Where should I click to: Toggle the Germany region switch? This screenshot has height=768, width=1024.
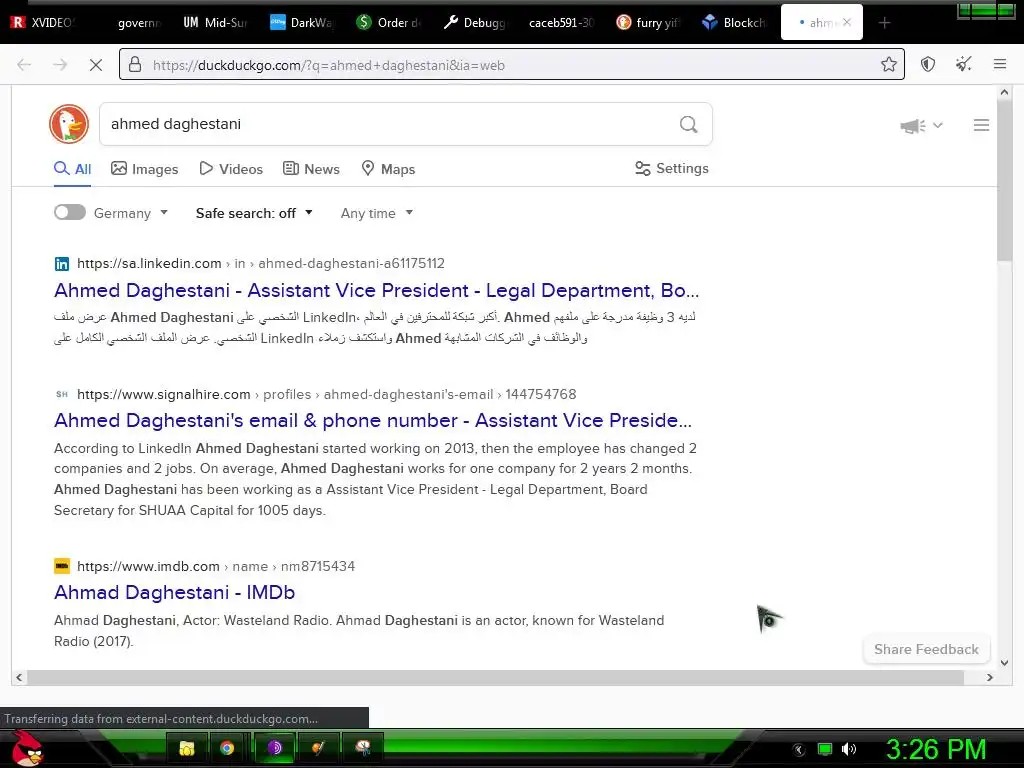[70, 212]
